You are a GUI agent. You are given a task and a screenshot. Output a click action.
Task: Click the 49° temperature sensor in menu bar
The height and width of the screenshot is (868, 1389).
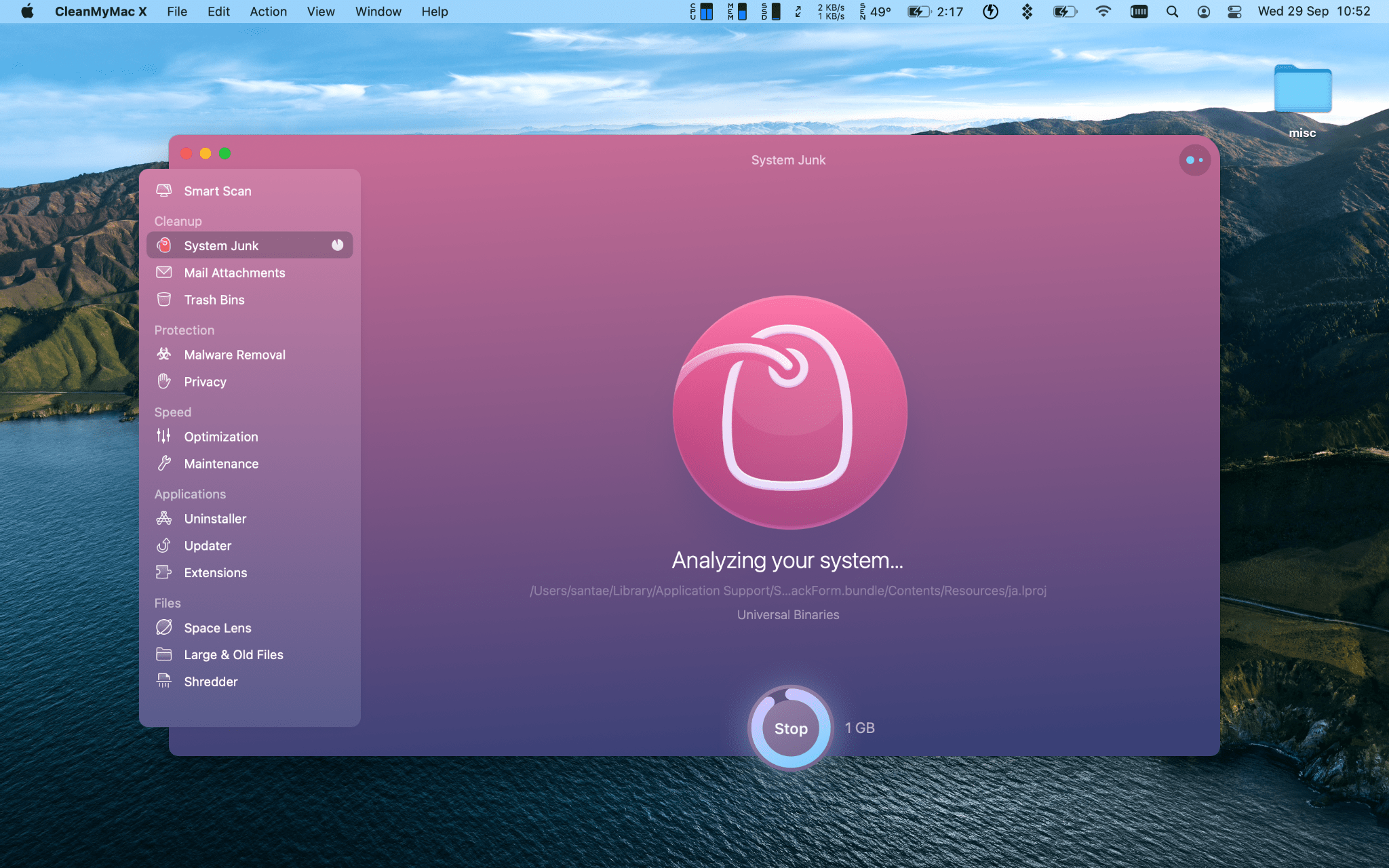pos(876,12)
